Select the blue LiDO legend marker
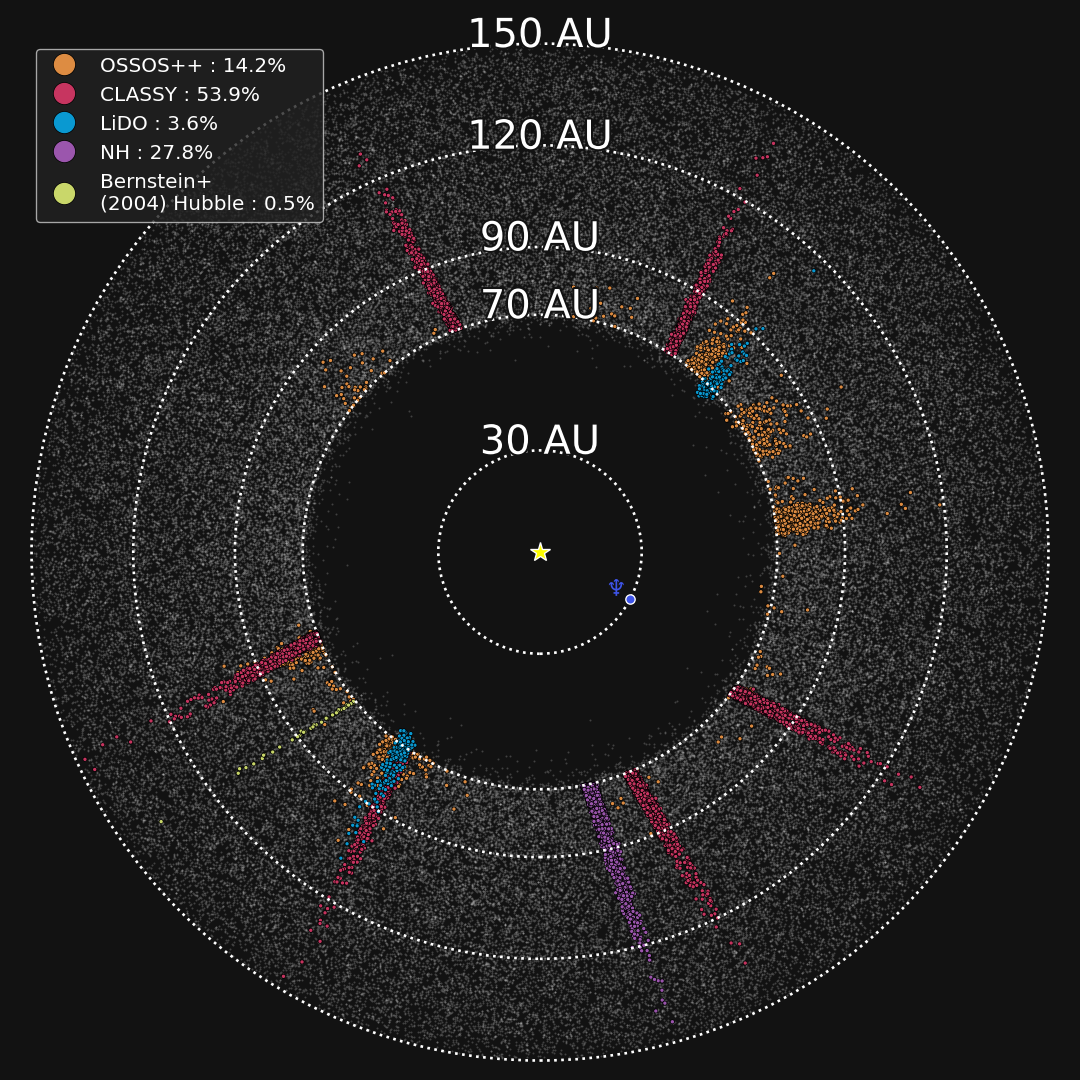 pyautogui.click(x=64, y=123)
